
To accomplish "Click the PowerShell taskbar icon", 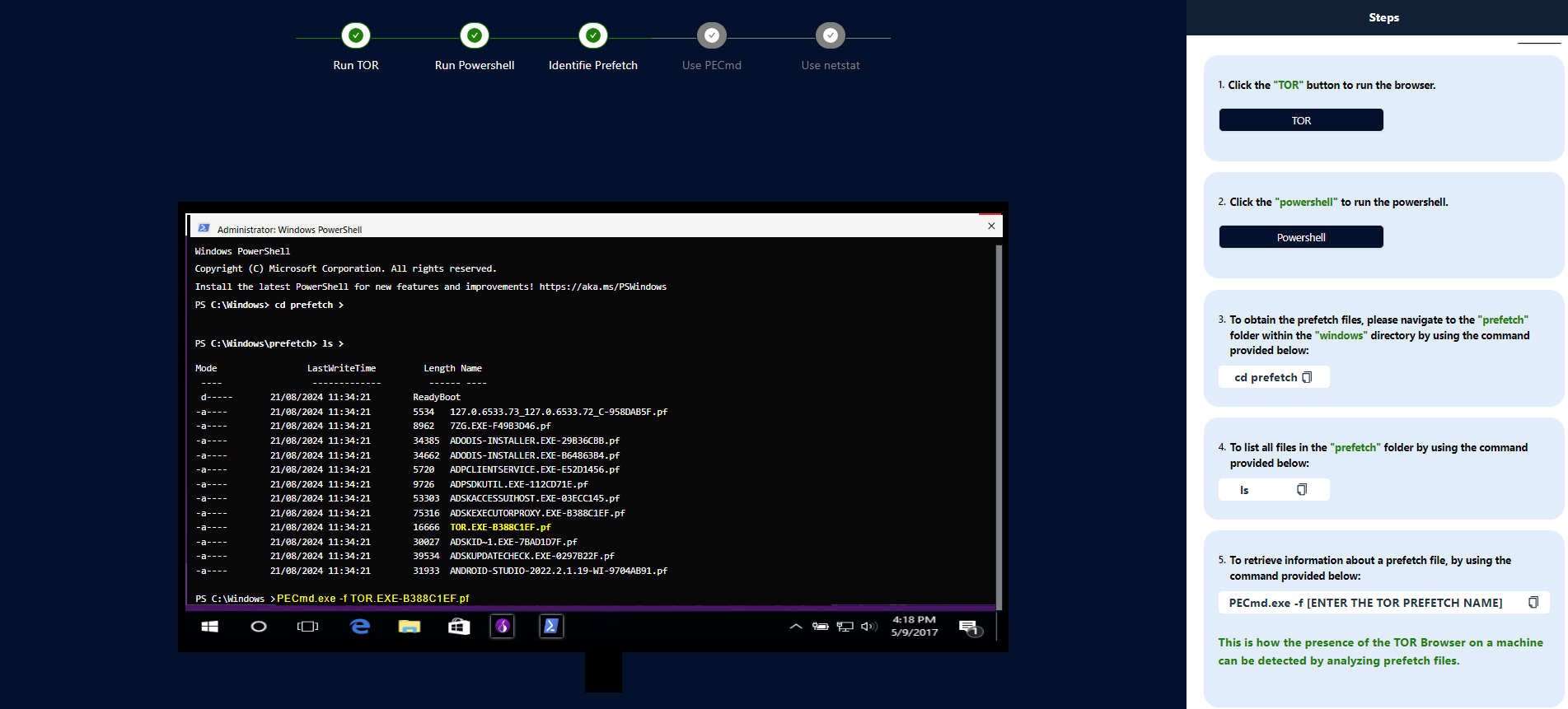I will pos(551,627).
